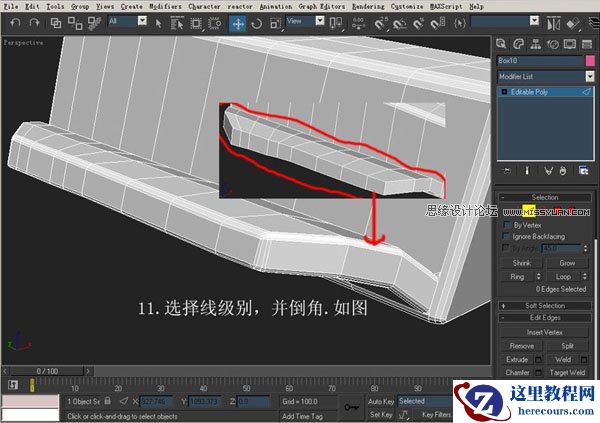Expand the Soft Selection rollout
This screenshot has height=423, width=600.
(545, 305)
